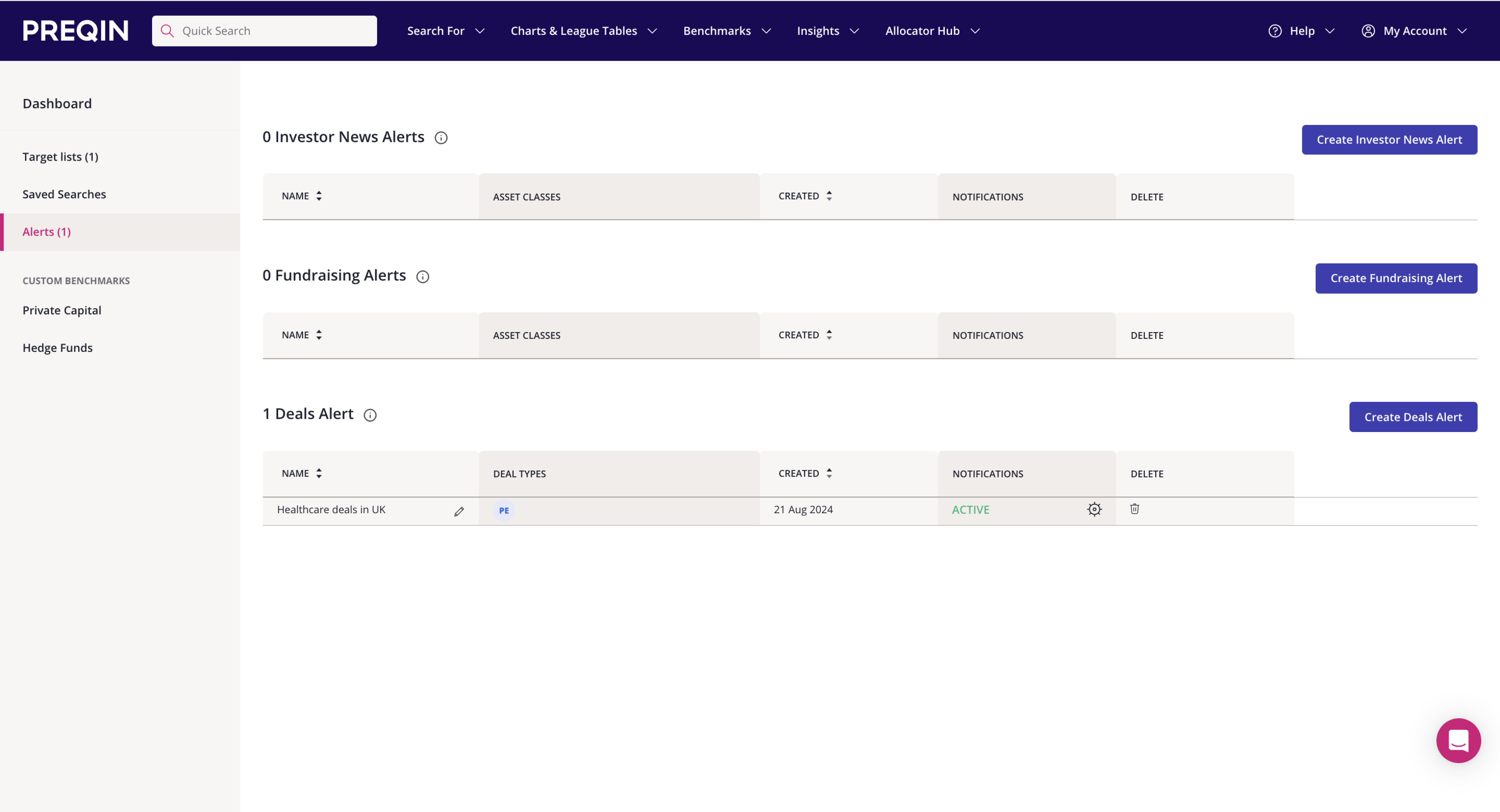Screen dimensions: 1500x812
Task: Go to Target lists (1)
Action: [60, 157]
